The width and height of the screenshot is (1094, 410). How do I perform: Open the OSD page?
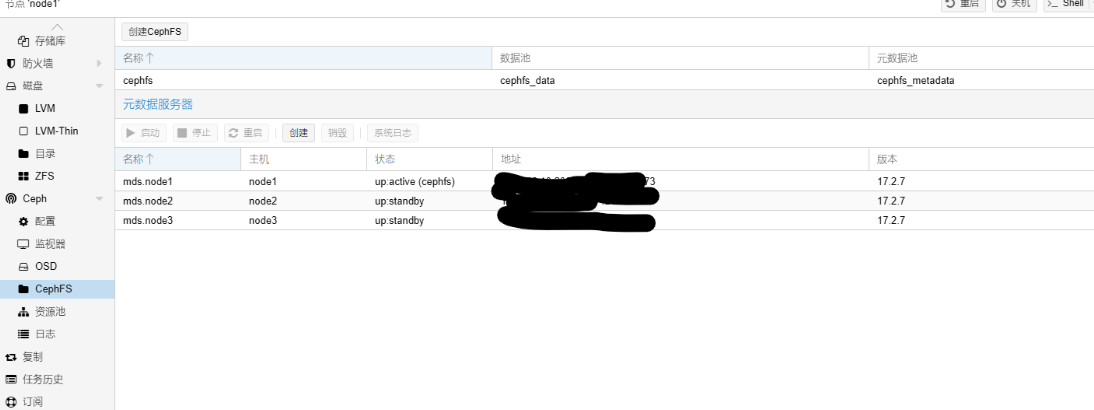tap(45, 266)
